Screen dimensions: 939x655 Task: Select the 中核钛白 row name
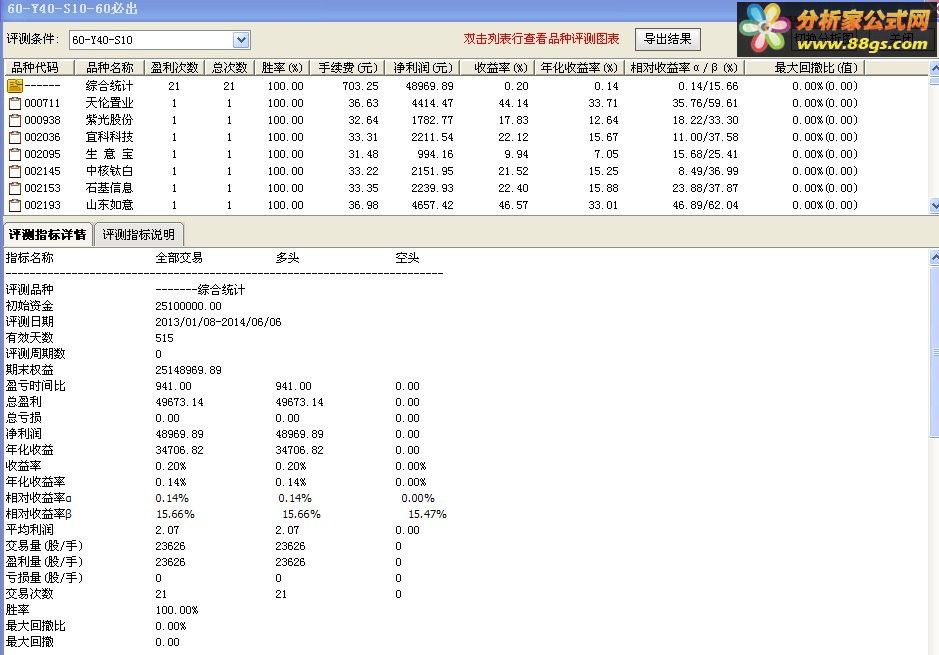110,171
